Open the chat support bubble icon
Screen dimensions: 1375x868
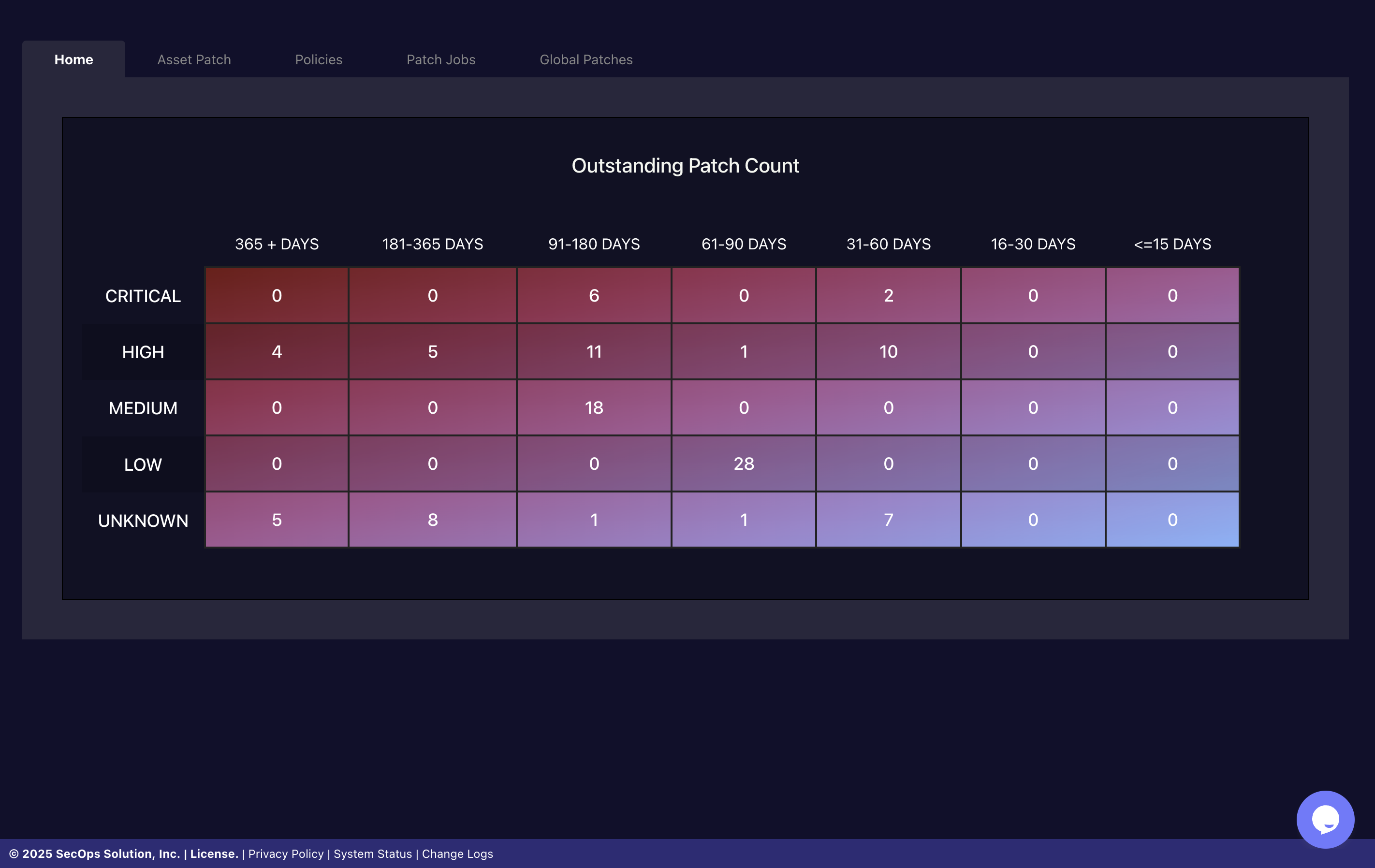point(1325,819)
